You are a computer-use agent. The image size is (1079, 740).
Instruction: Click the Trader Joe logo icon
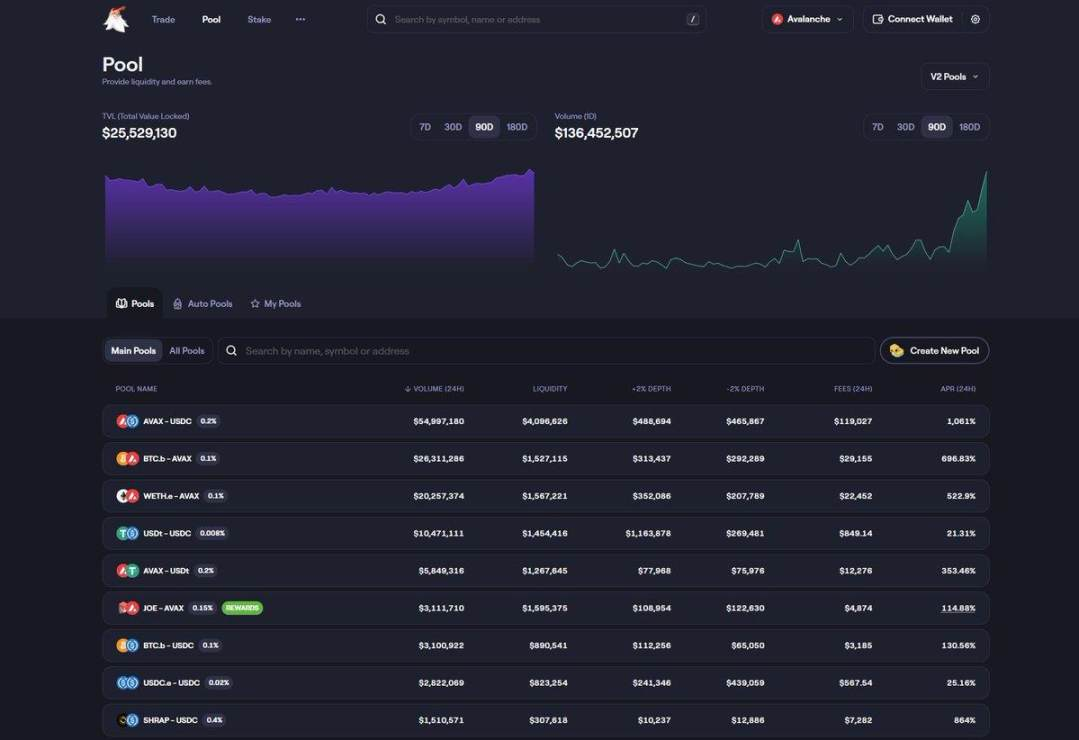116,19
